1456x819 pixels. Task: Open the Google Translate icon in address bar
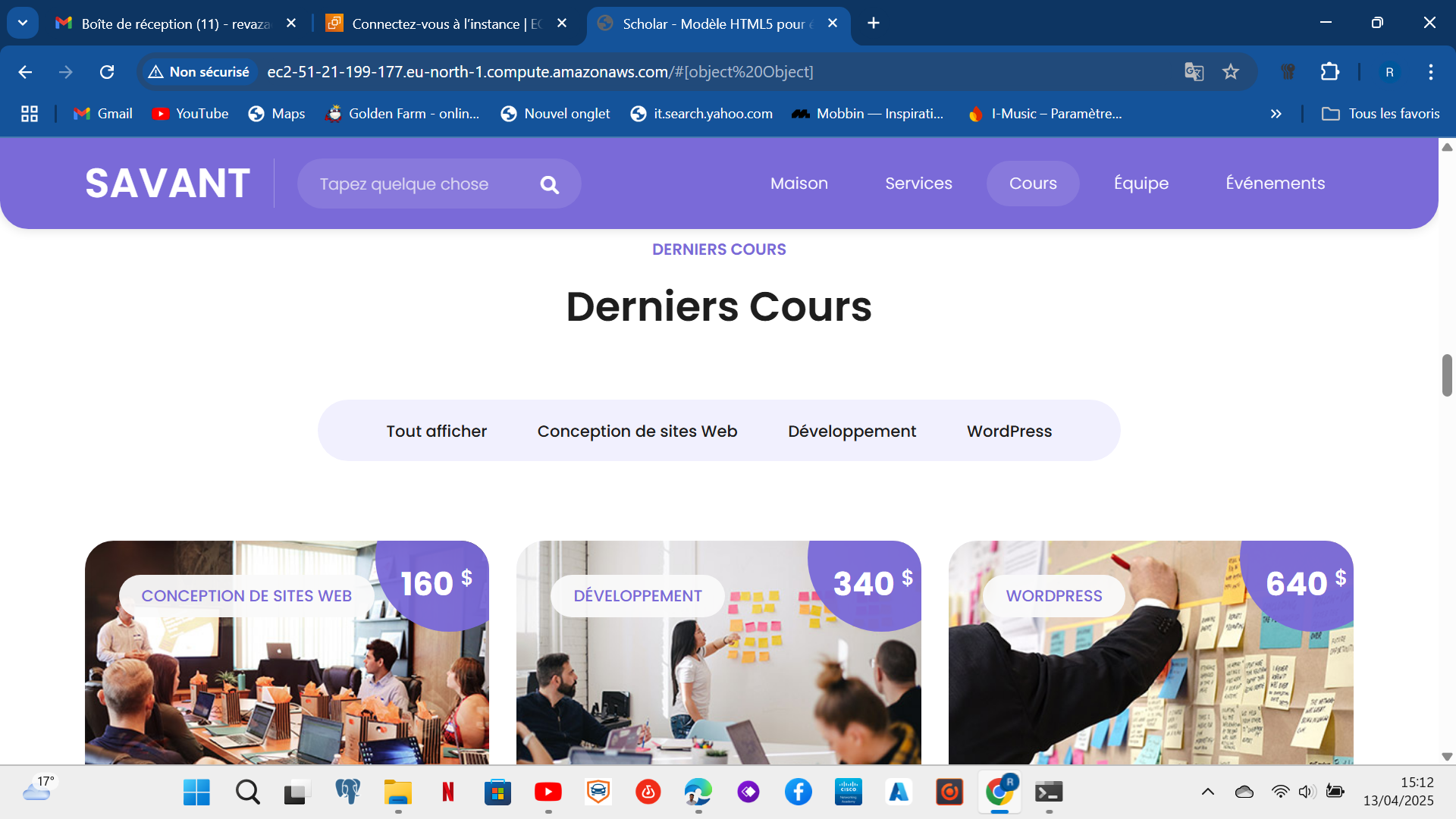tap(1194, 72)
